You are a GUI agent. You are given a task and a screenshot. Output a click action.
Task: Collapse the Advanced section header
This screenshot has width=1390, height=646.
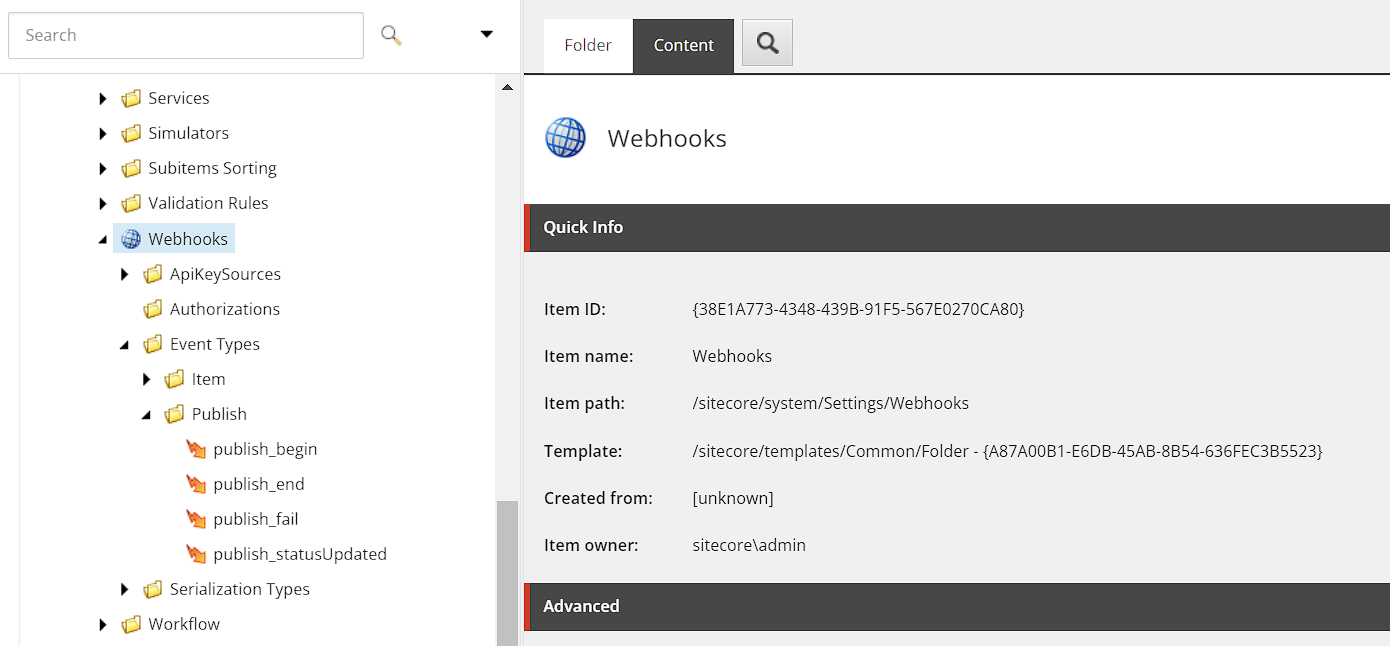[581, 606]
